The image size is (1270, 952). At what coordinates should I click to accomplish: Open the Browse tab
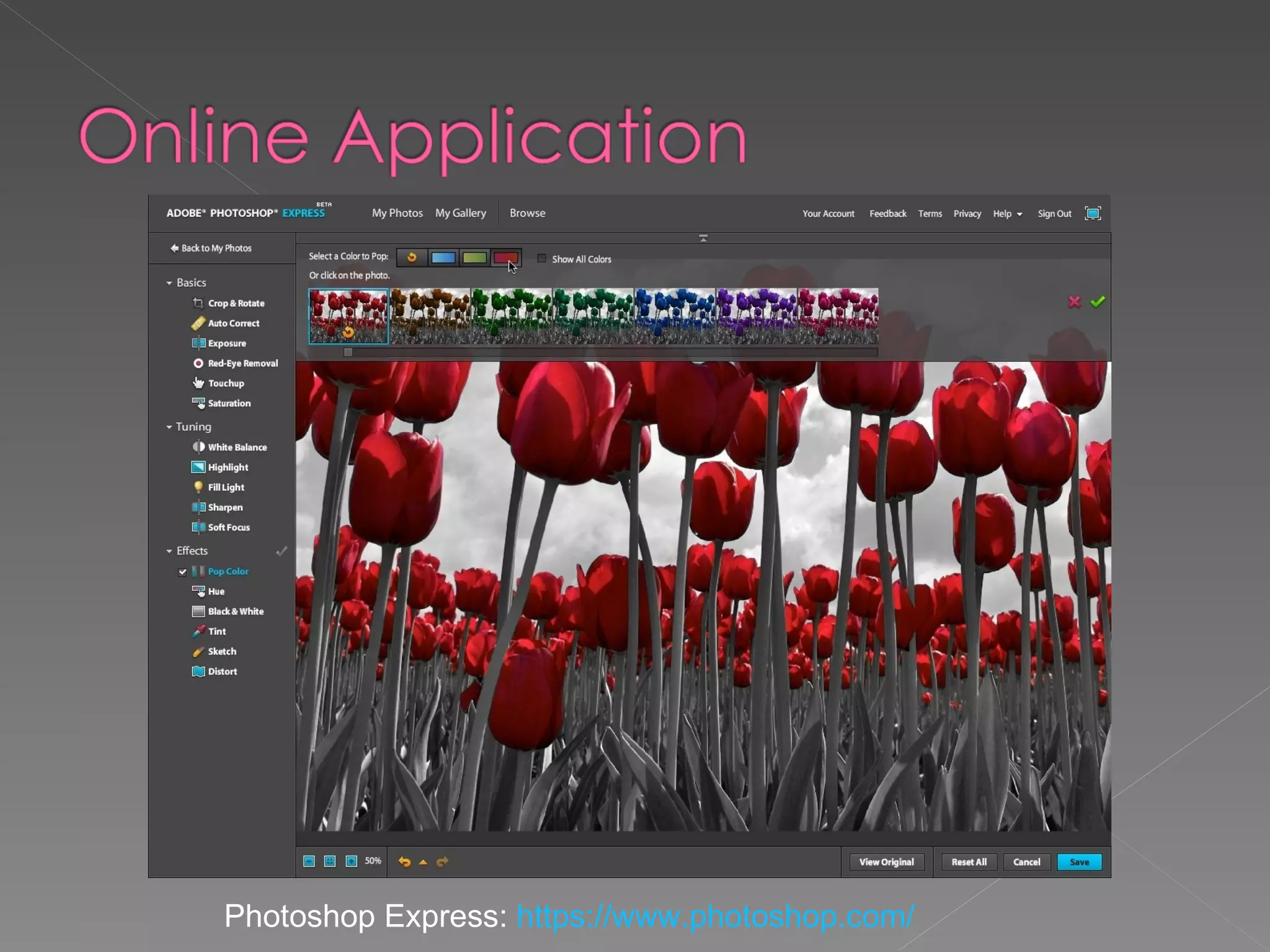527,213
